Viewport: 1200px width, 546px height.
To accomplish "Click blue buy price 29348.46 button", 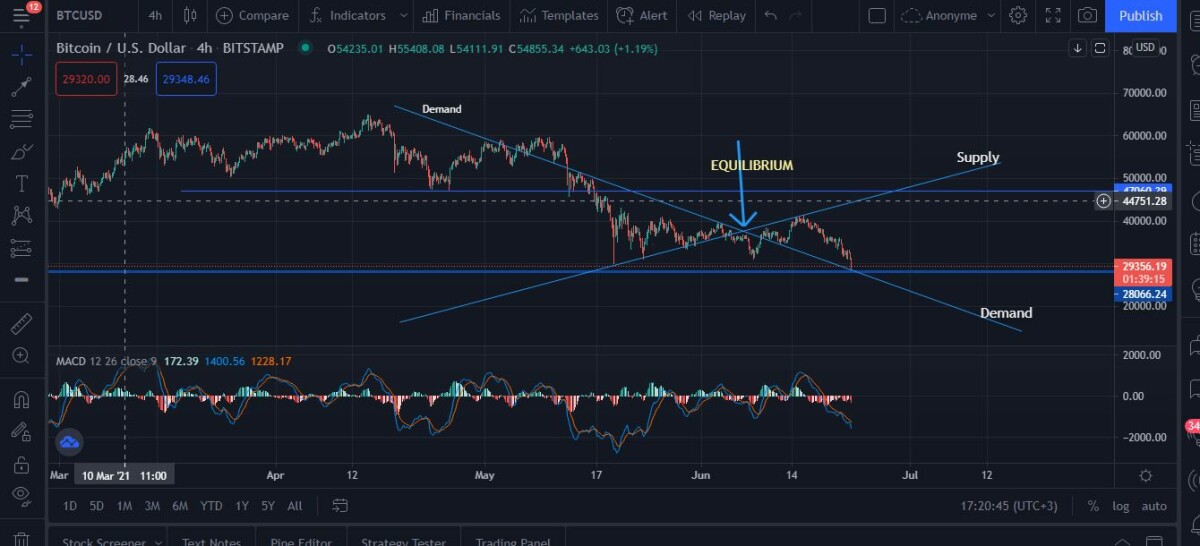I will [x=186, y=78].
